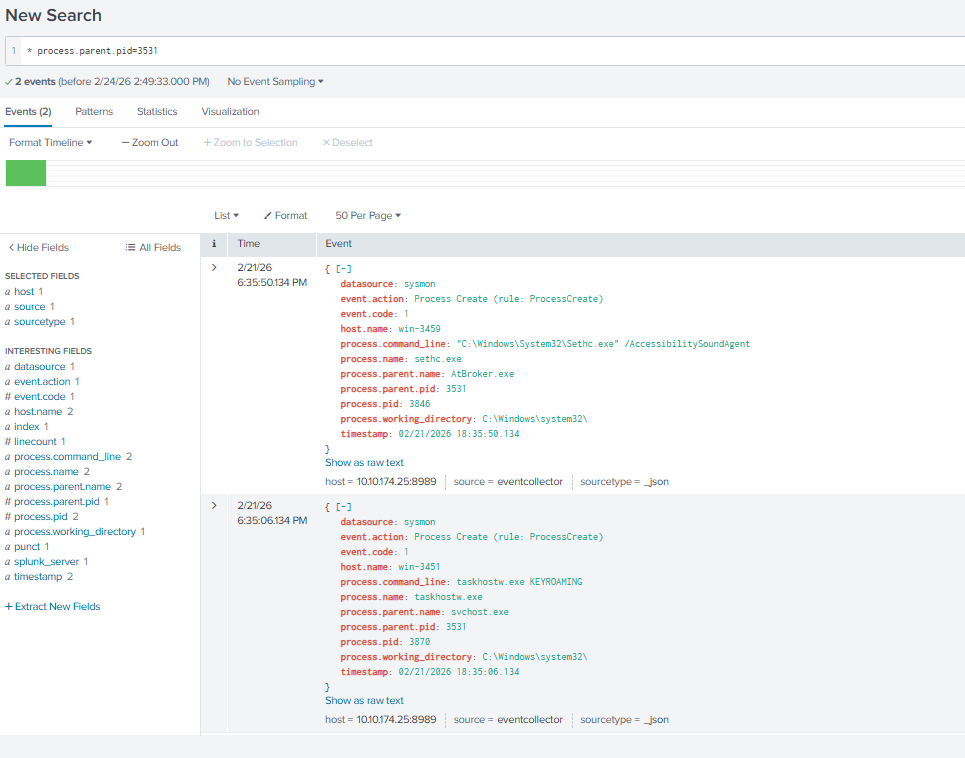Click the Format pencil button
Image resolution: width=965 pixels, height=758 pixels.
pos(285,215)
